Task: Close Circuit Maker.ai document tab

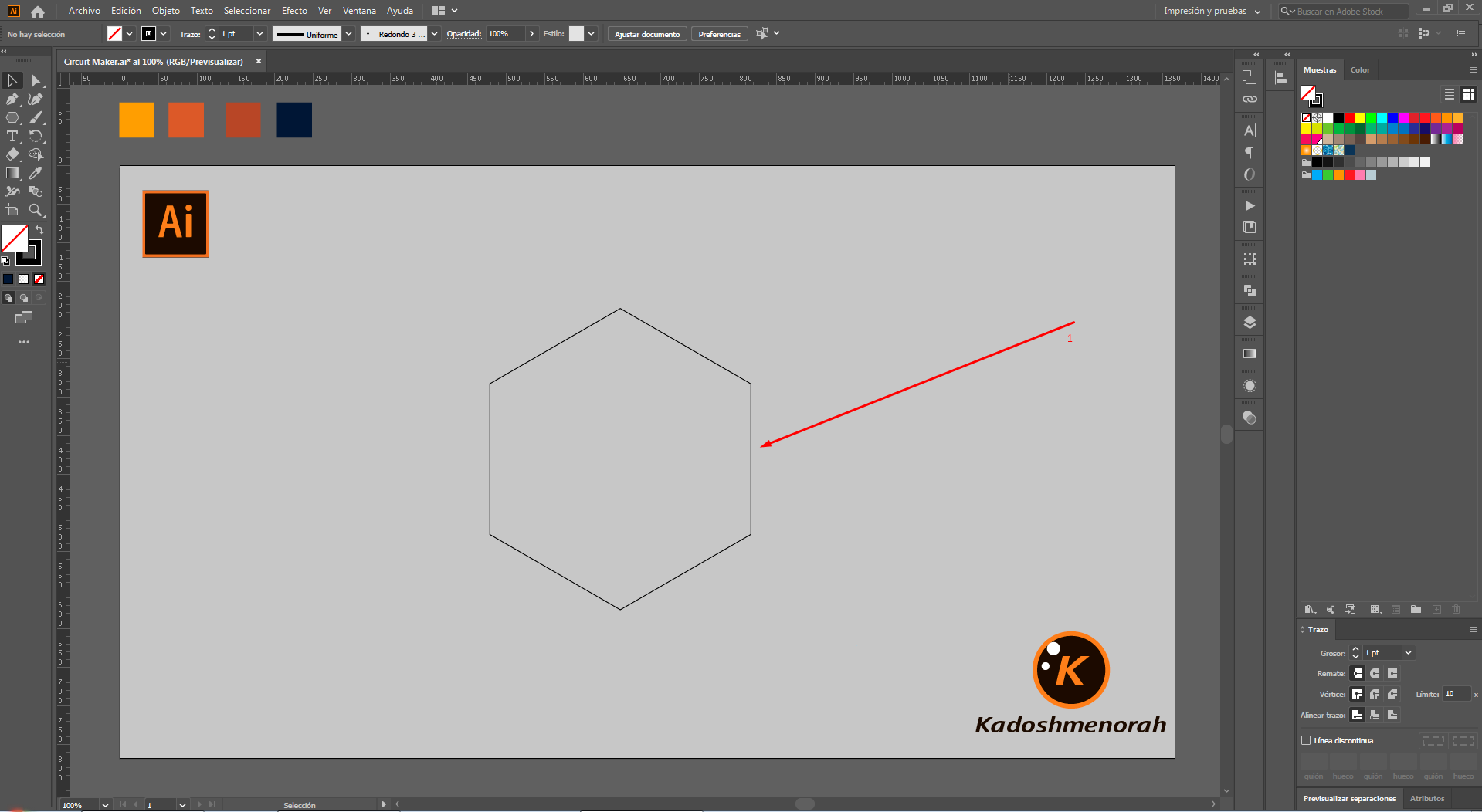Action: coord(259,61)
